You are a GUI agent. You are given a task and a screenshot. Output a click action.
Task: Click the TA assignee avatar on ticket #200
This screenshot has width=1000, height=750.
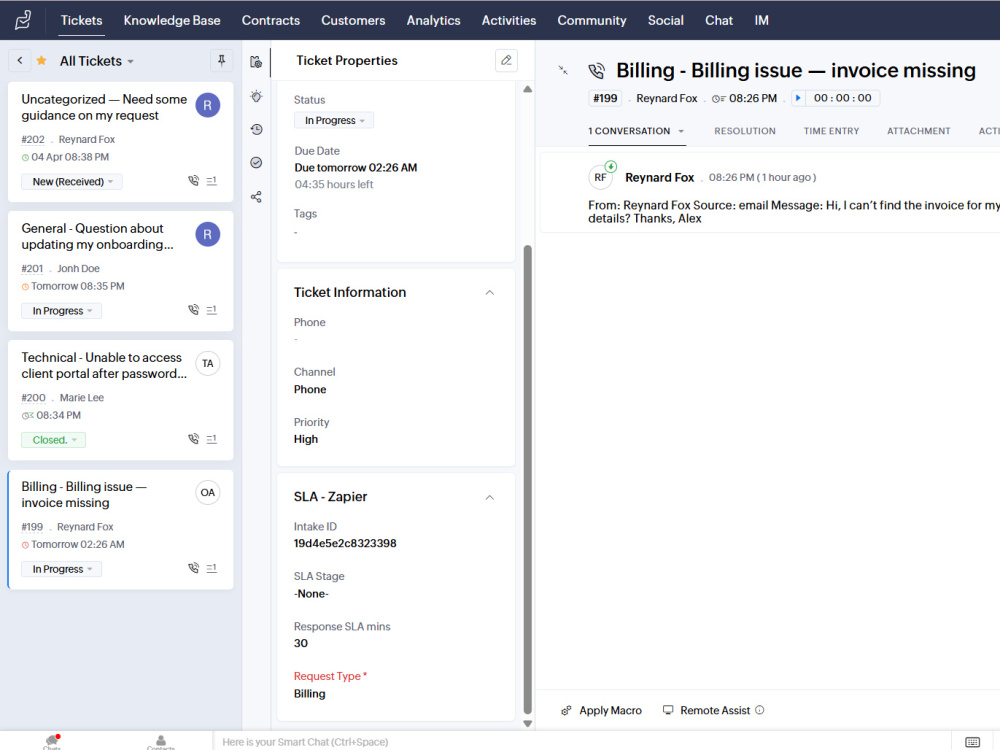point(208,364)
